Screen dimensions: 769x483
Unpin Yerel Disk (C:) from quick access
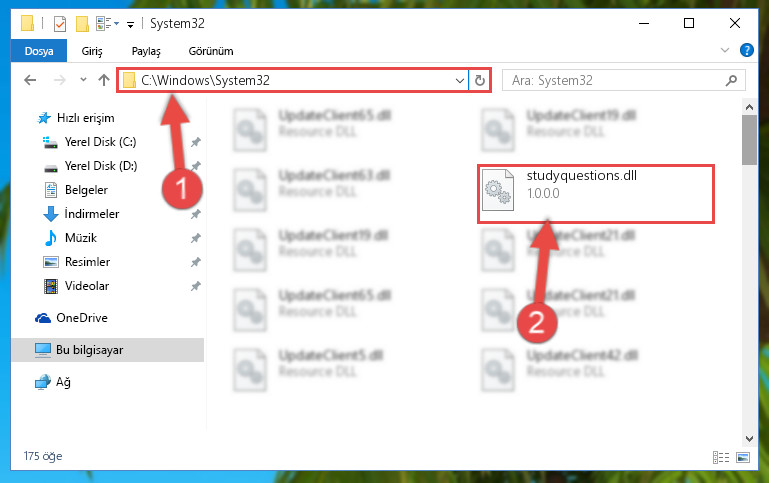[195, 142]
